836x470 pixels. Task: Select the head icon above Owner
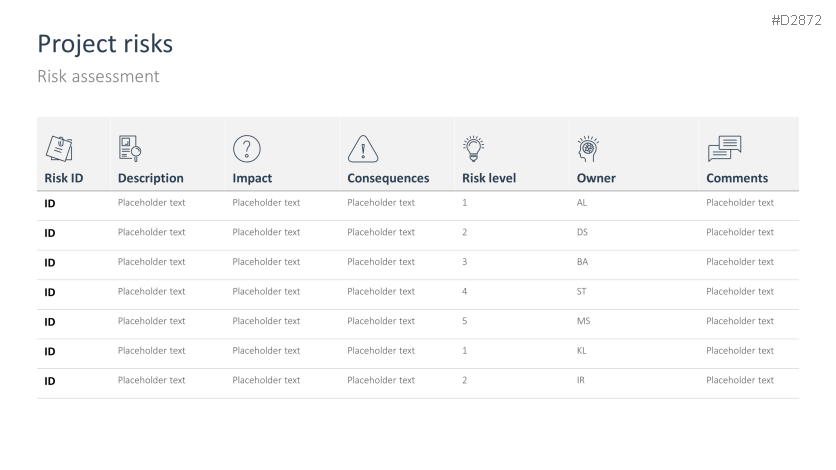[x=588, y=148]
